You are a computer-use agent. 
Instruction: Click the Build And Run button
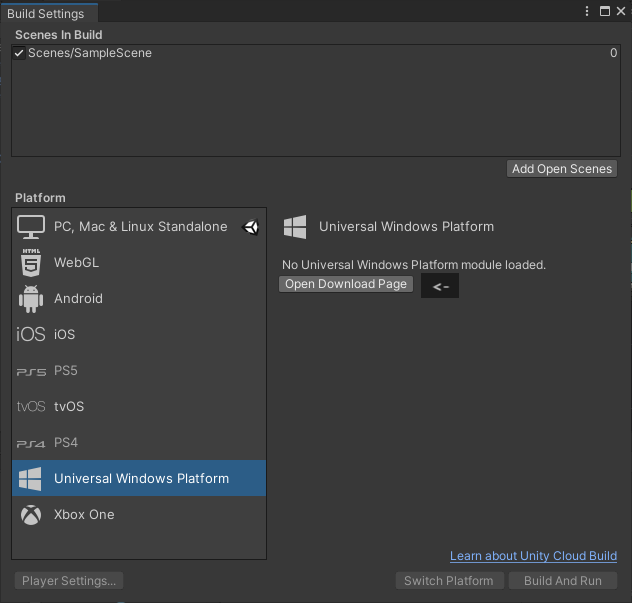[x=563, y=581]
